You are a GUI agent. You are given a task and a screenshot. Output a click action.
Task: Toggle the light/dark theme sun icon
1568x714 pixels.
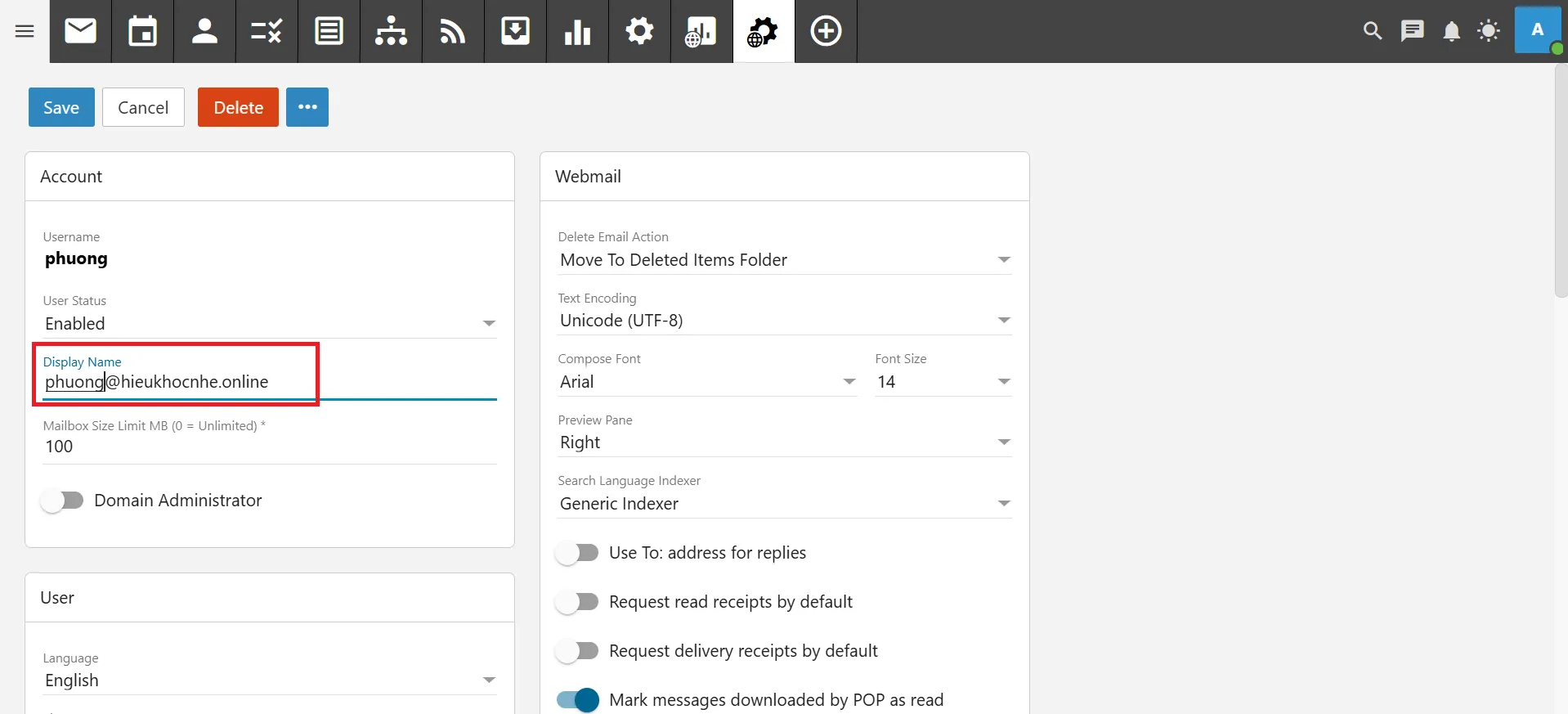(1489, 31)
